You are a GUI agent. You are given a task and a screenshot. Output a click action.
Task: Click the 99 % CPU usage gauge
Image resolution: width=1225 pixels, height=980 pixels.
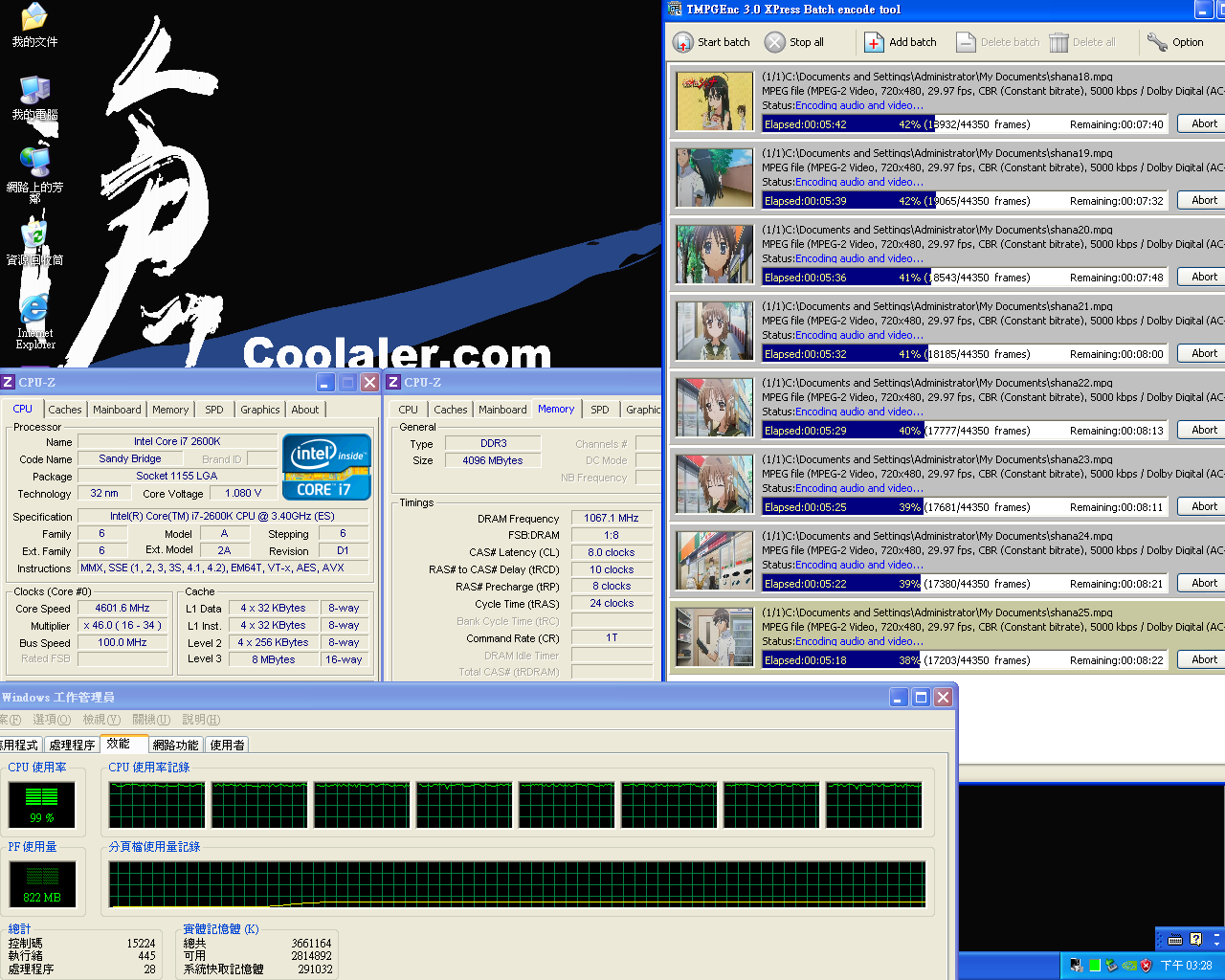click(x=42, y=805)
